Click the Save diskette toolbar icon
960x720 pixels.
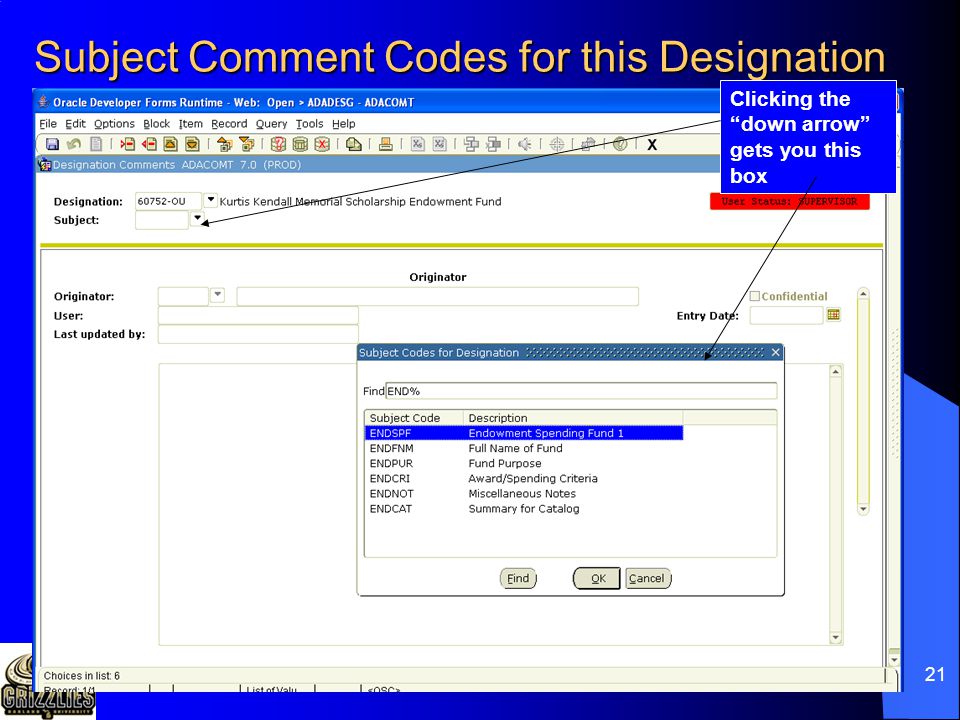click(x=53, y=144)
